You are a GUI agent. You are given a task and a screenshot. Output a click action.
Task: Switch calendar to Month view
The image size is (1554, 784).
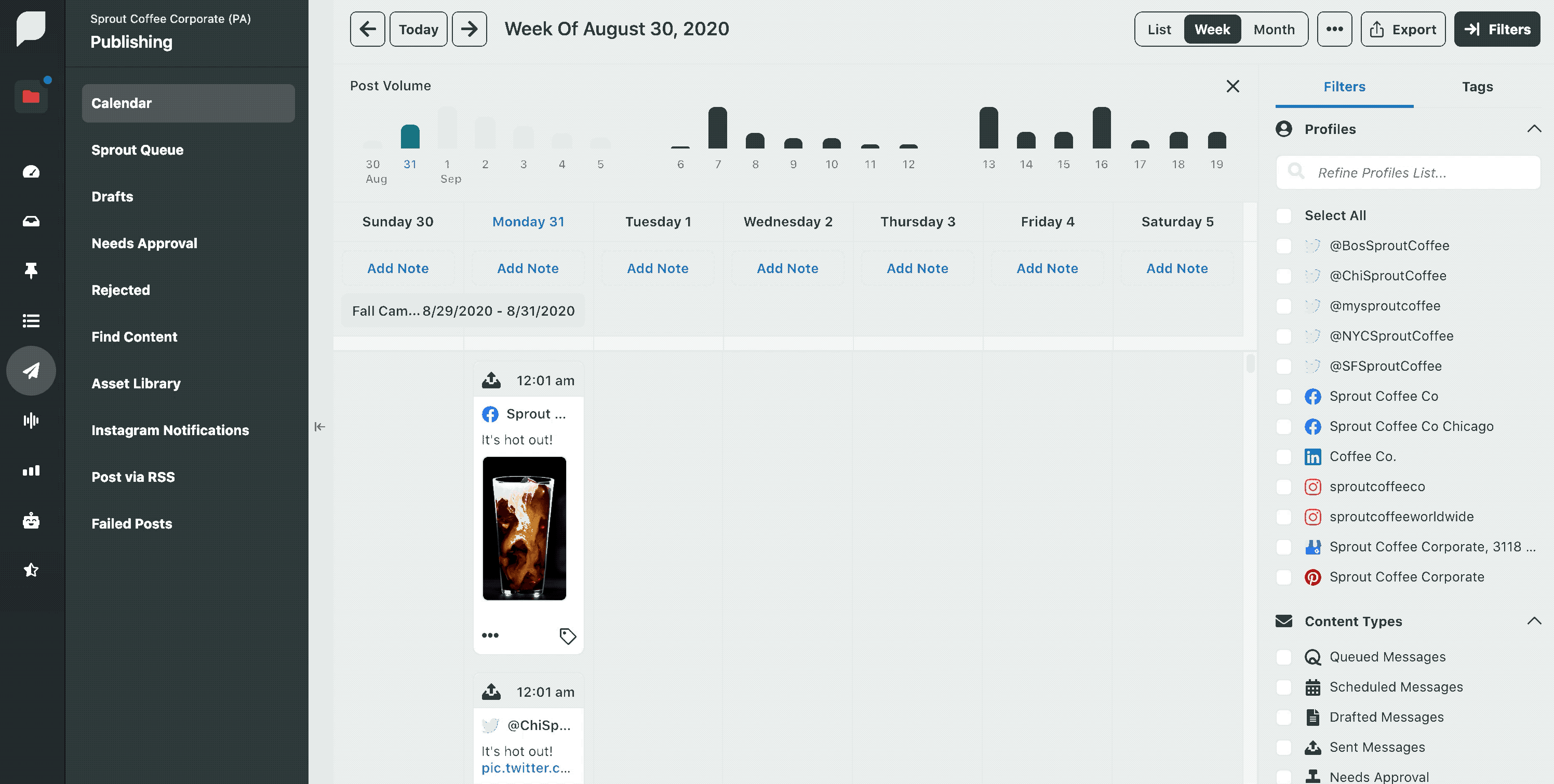1274,29
